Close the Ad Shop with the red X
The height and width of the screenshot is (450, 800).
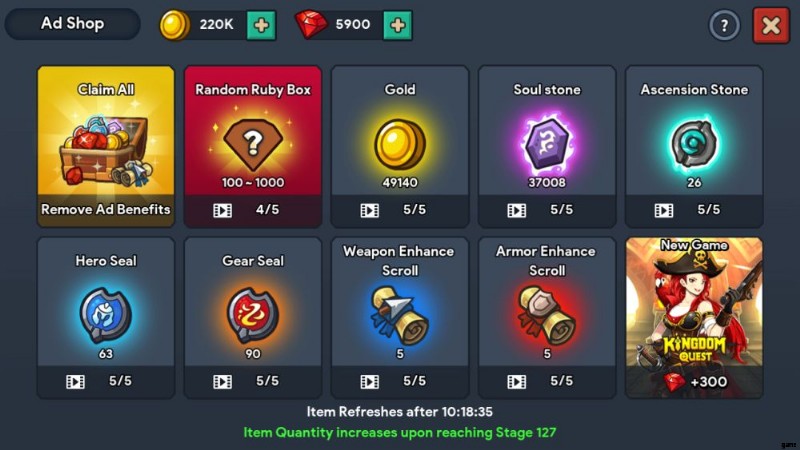tap(771, 25)
